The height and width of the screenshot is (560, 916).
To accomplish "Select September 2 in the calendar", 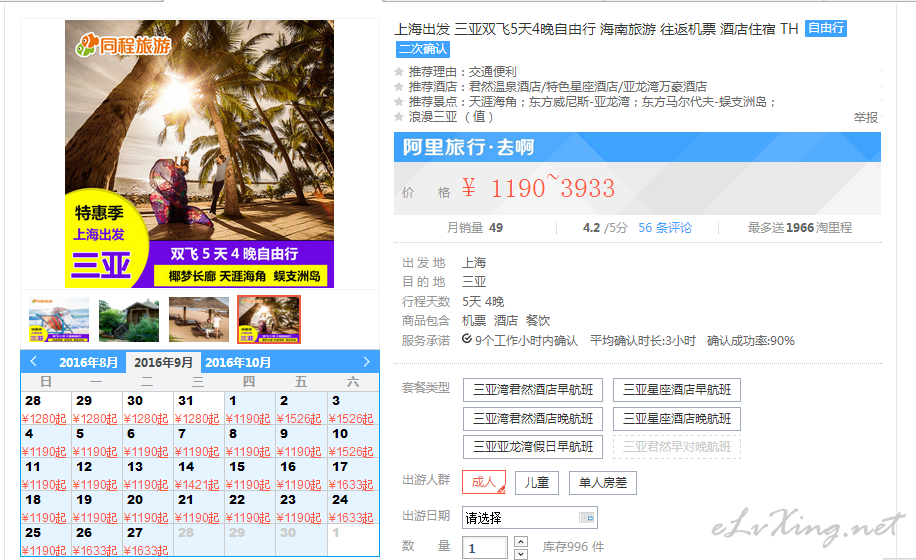I will (300, 409).
